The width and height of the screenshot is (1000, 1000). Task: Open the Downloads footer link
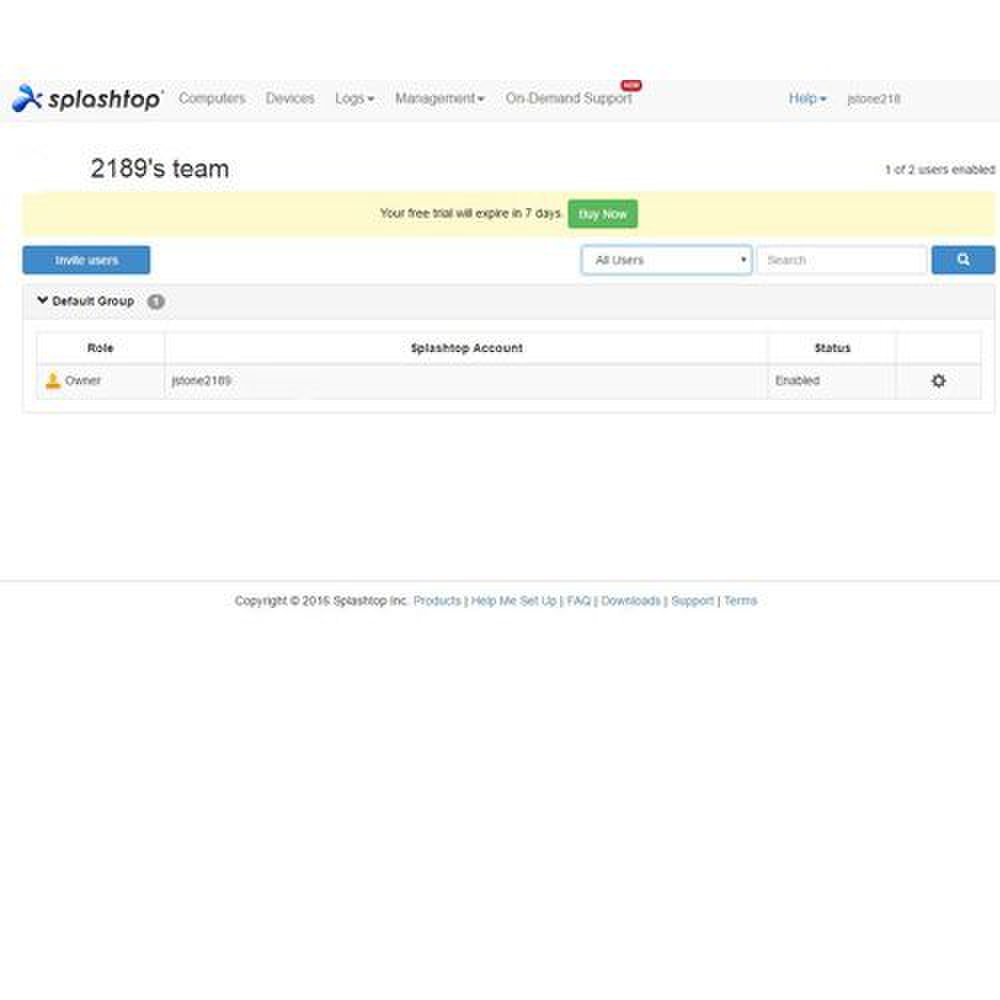pos(630,601)
